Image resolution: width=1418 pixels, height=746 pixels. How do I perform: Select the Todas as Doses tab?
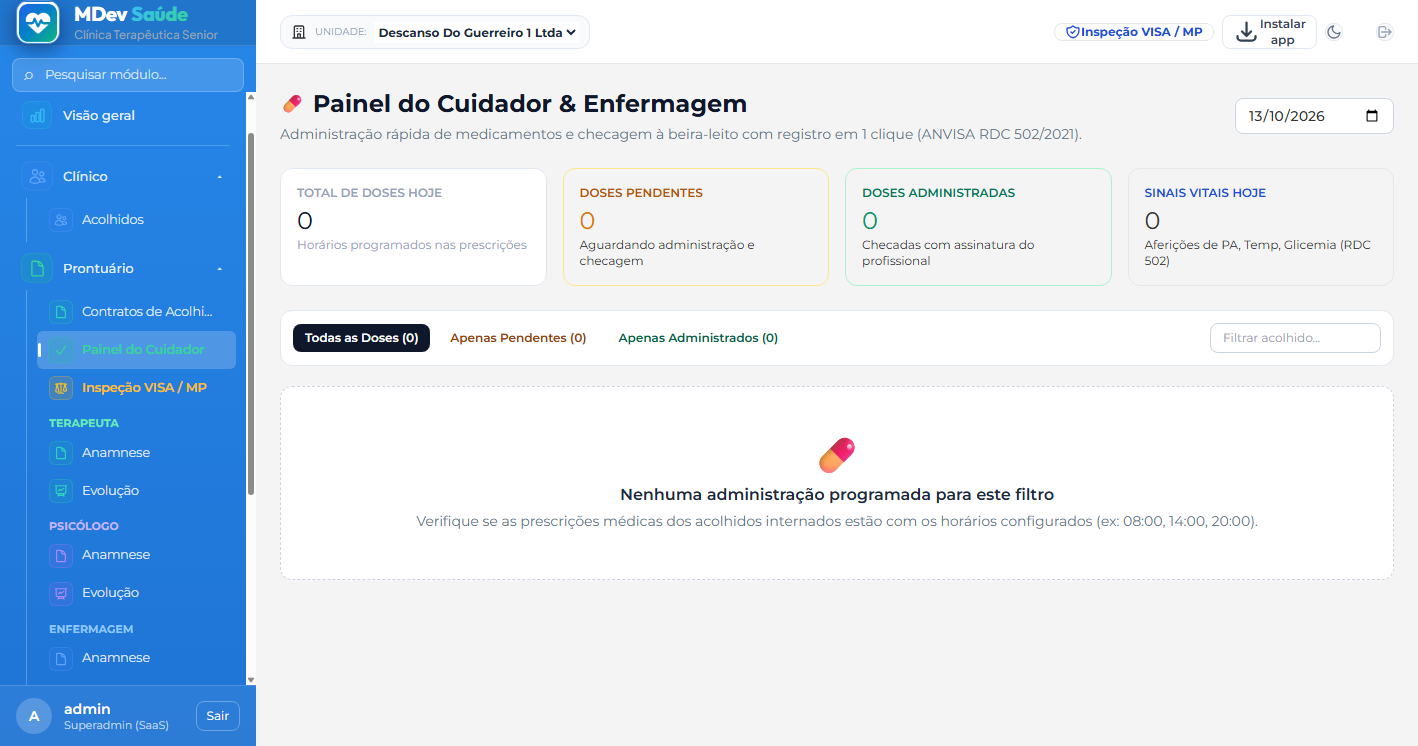362,338
